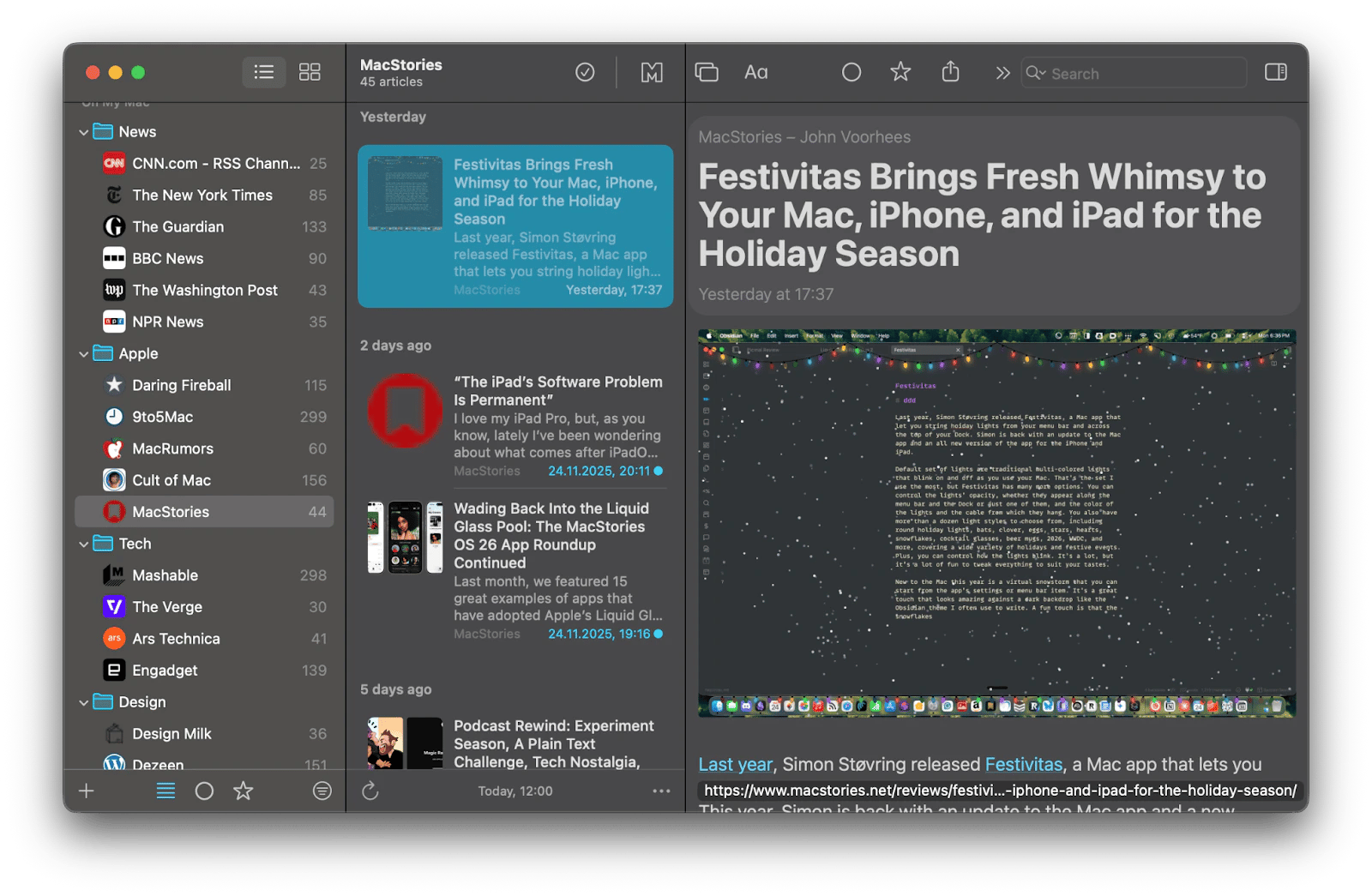Collapse the Tech group

[x=83, y=543]
